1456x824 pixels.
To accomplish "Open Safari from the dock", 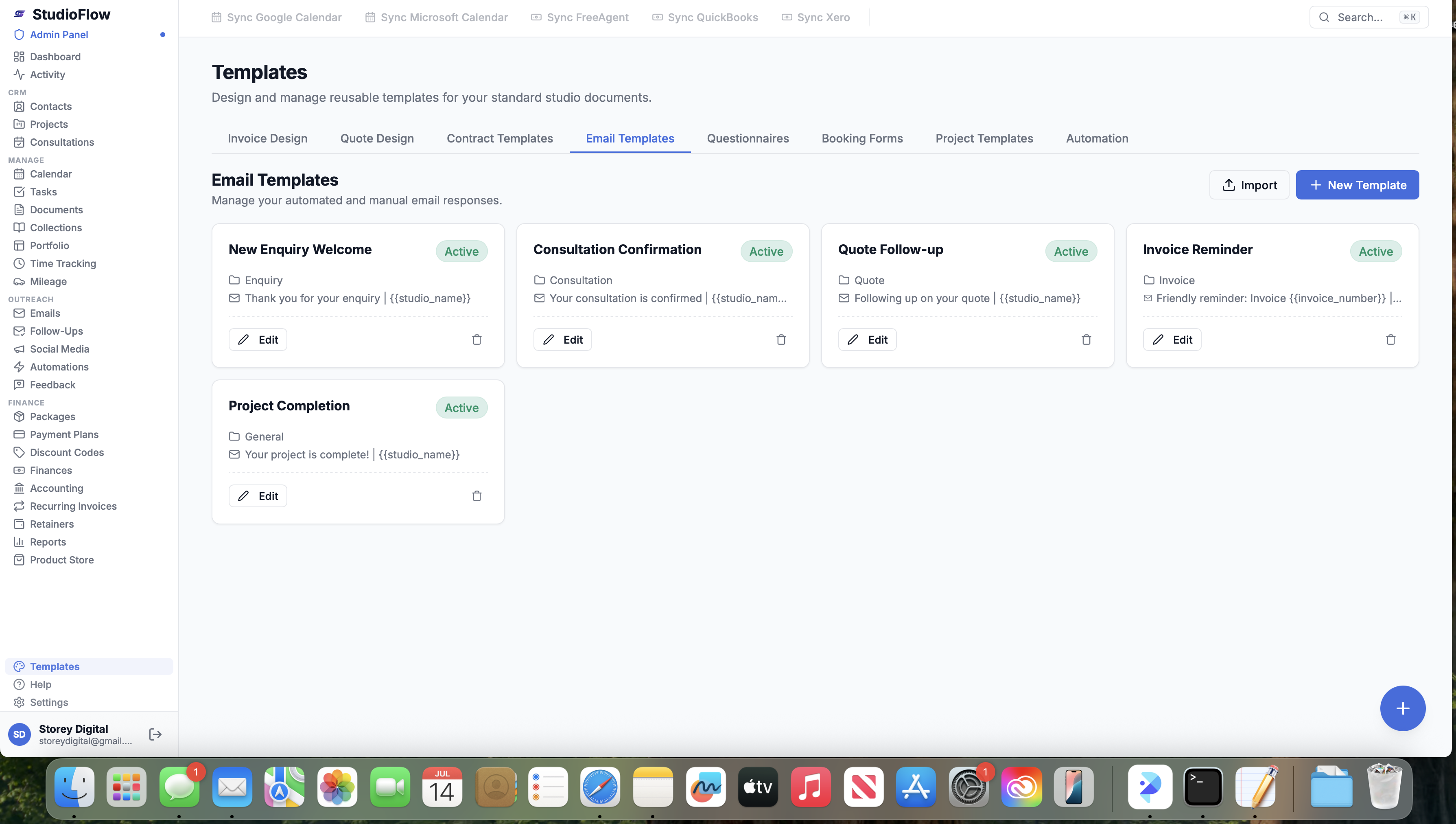I will tap(600, 787).
